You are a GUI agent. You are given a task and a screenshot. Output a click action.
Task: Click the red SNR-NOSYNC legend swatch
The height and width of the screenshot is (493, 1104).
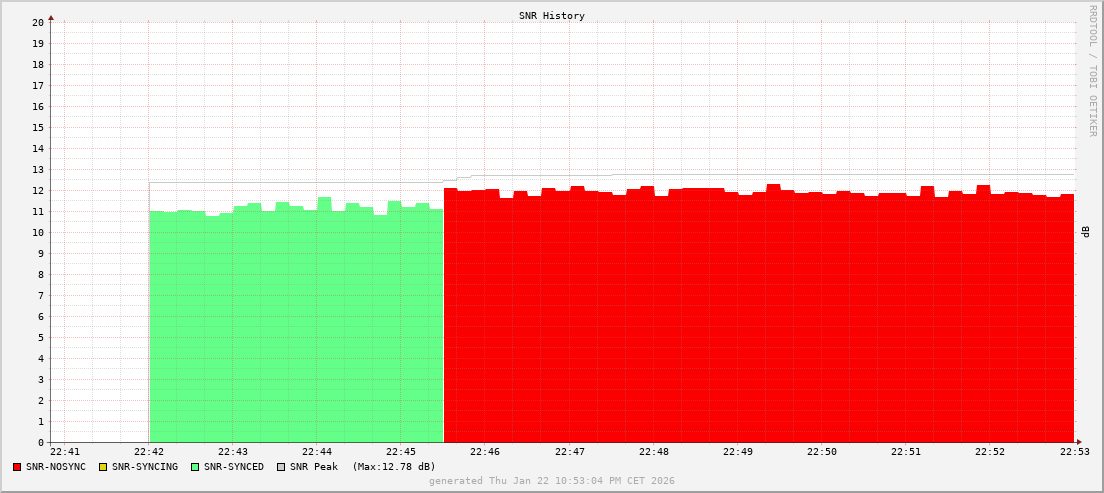click(17, 467)
